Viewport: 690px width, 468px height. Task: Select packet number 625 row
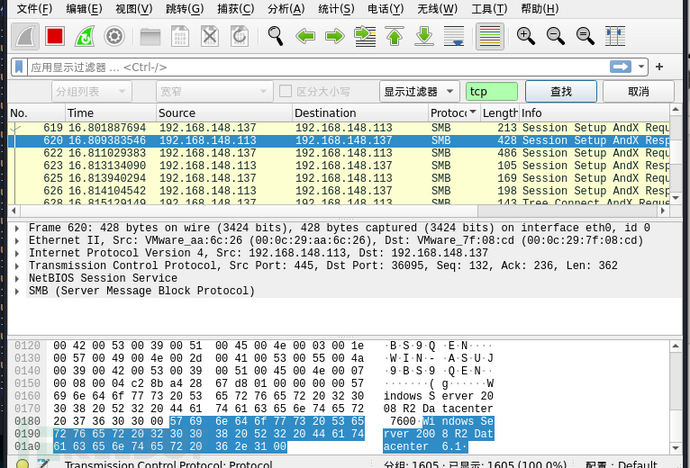(x=339, y=178)
